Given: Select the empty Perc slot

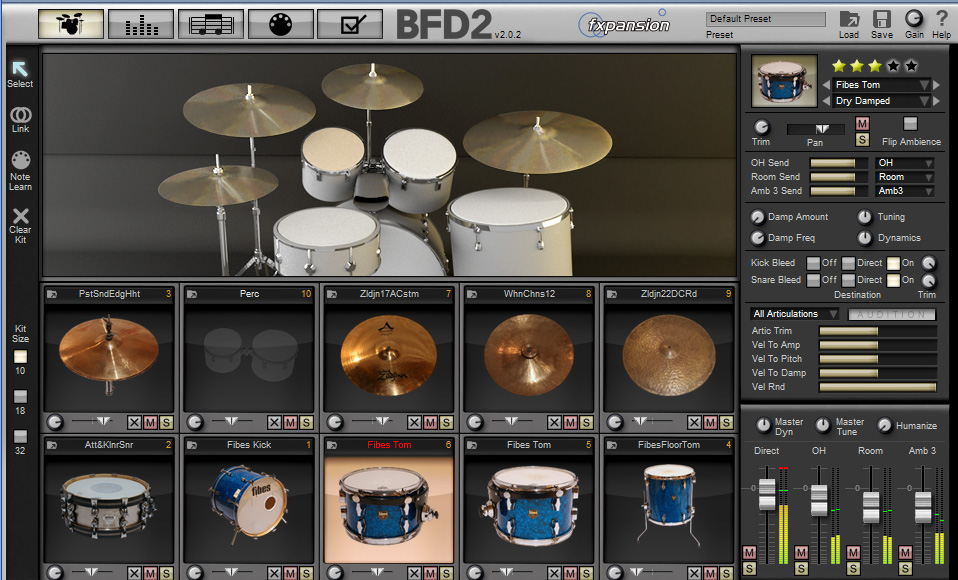Looking at the screenshot, I should [x=249, y=356].
